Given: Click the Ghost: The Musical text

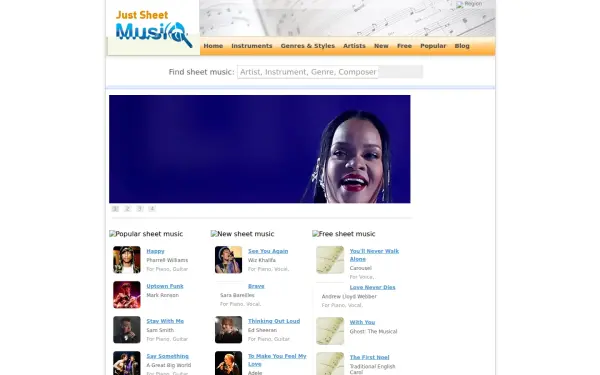Looking at the screenshot, I should [373, 331].
